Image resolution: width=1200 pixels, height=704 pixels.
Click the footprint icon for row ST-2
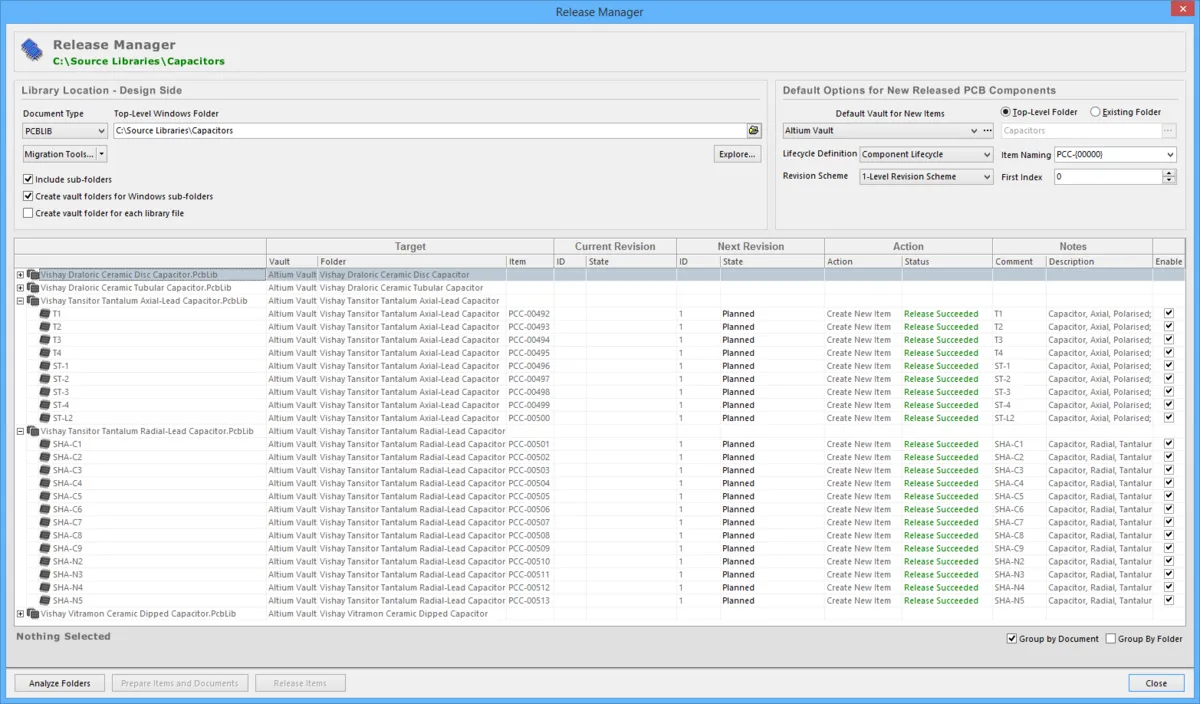[44, 379]
